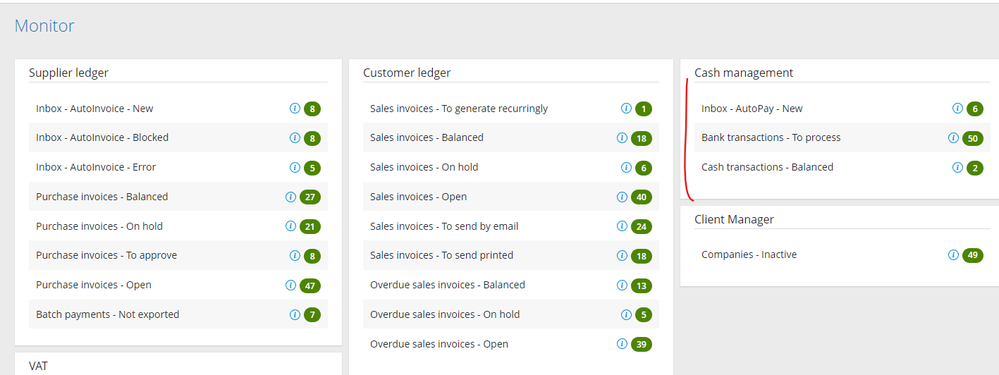Click the 27 badge for Purchase invoices - Balanced
This screenshot has height=375, width=999.
point(310,197)
